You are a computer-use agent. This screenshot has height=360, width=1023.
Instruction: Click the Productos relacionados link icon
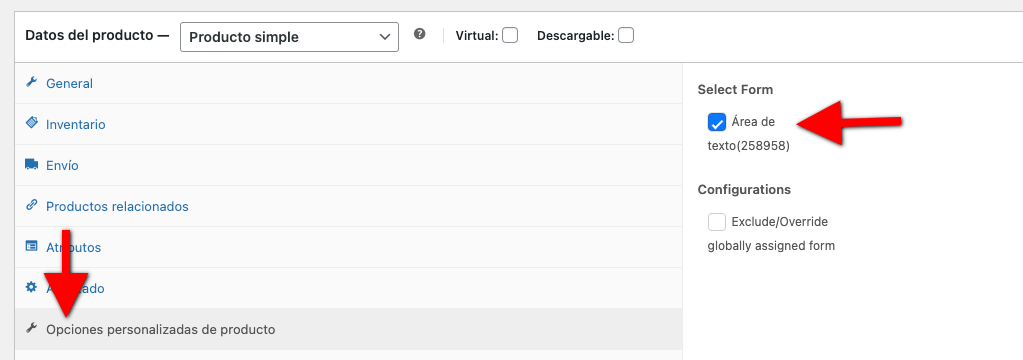pos(31,205)
